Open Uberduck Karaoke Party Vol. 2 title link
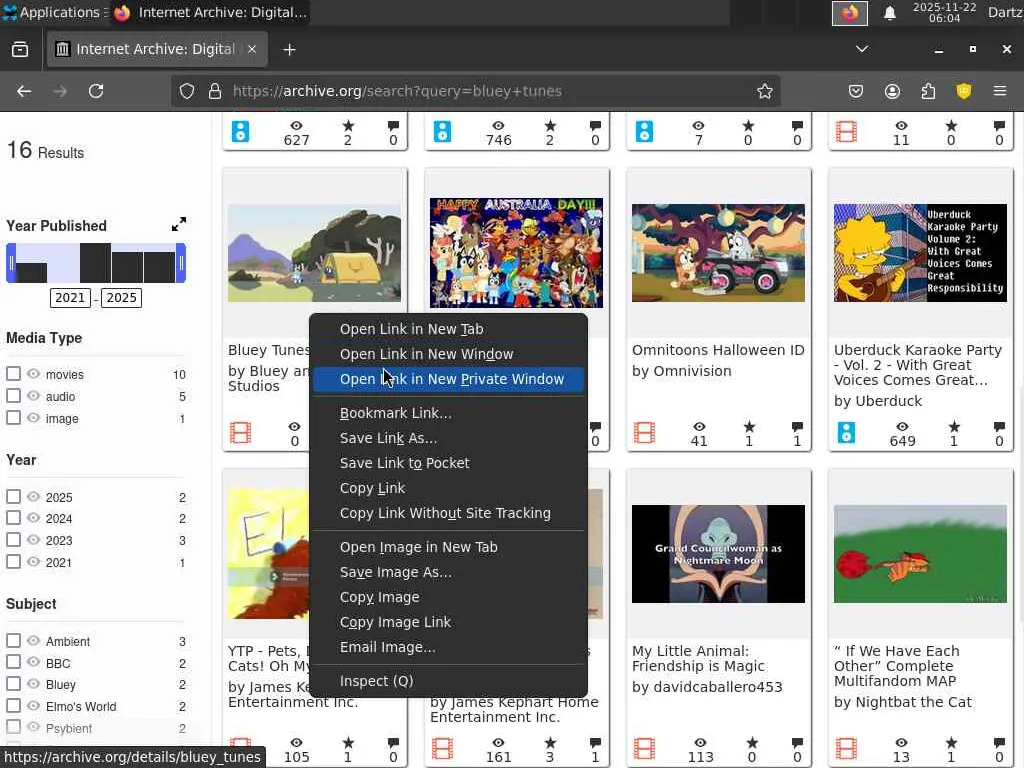Viewport: 1024px width, 768px height. tap(918, 365)
